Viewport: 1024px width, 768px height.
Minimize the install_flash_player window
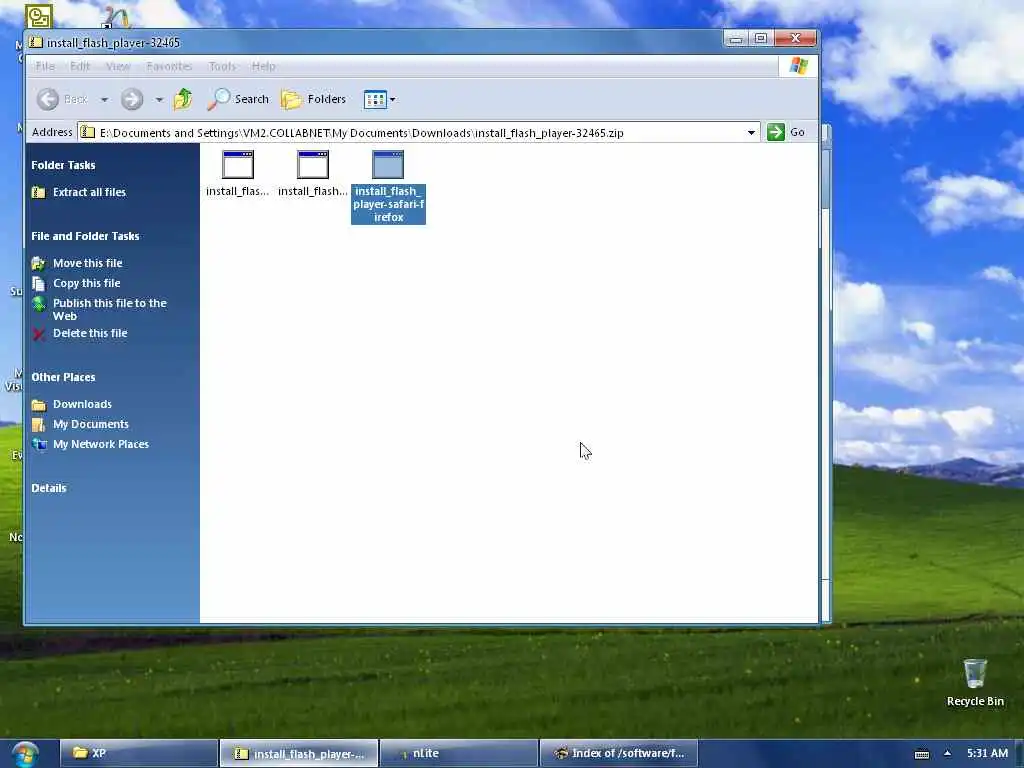pos(736,39)
